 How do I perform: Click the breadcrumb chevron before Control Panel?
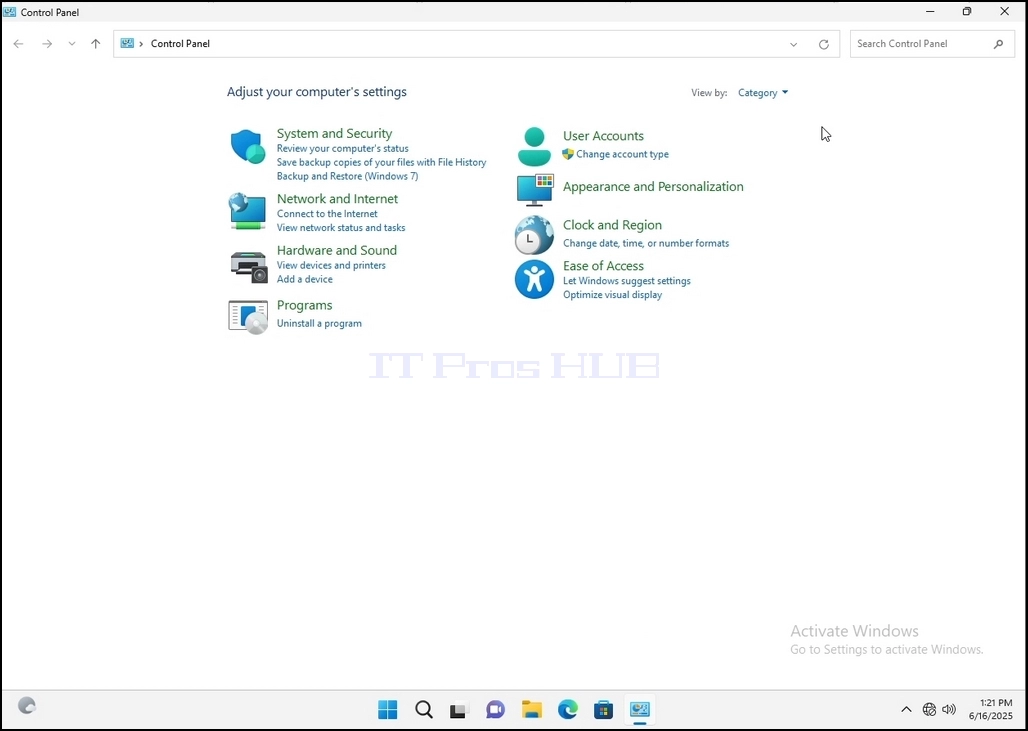point(141,44)
